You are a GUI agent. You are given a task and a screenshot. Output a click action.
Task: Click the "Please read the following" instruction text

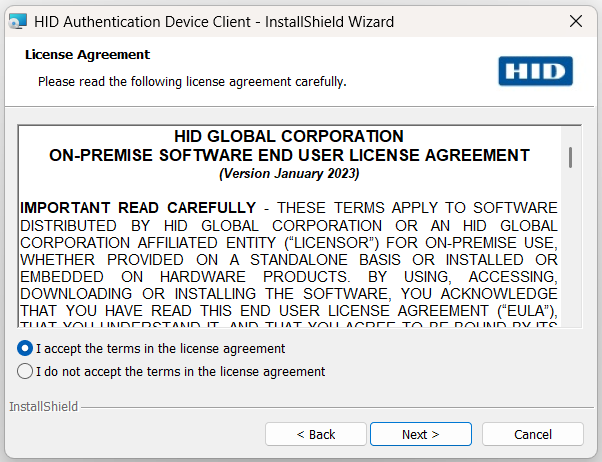point(192,81)
